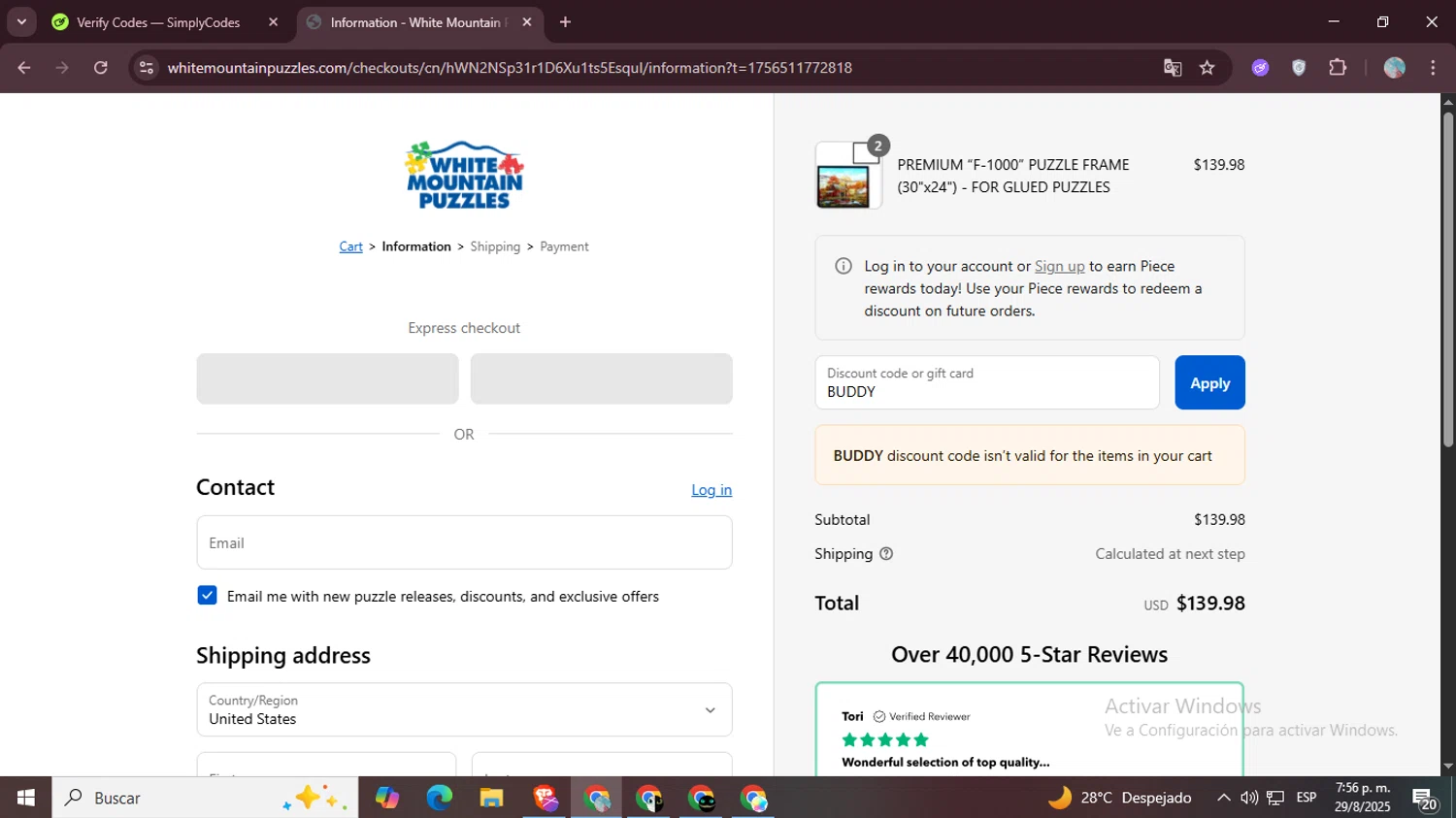Image resolution: width=1456 pixels, height=818 pixels.
Task: View site information icon in address bar
Action: coord(147,68)
